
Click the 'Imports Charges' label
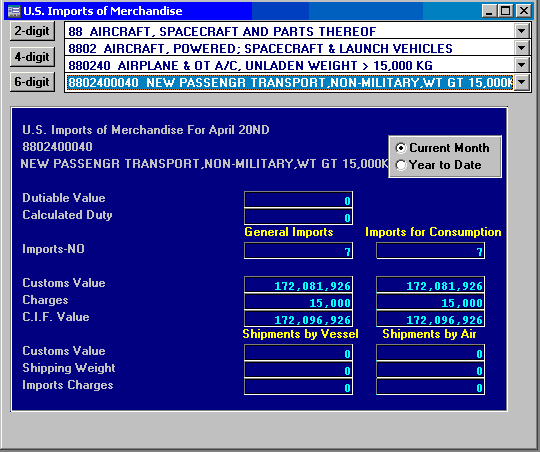click(68, 385)
